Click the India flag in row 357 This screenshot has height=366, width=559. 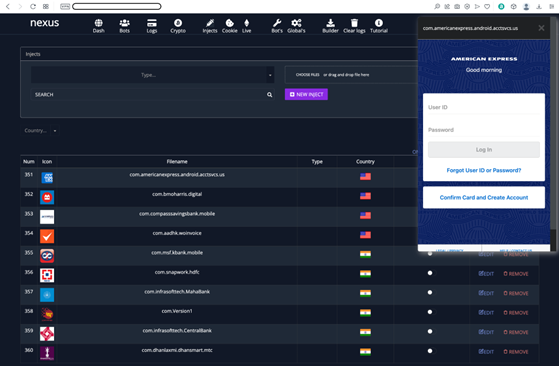365,293
